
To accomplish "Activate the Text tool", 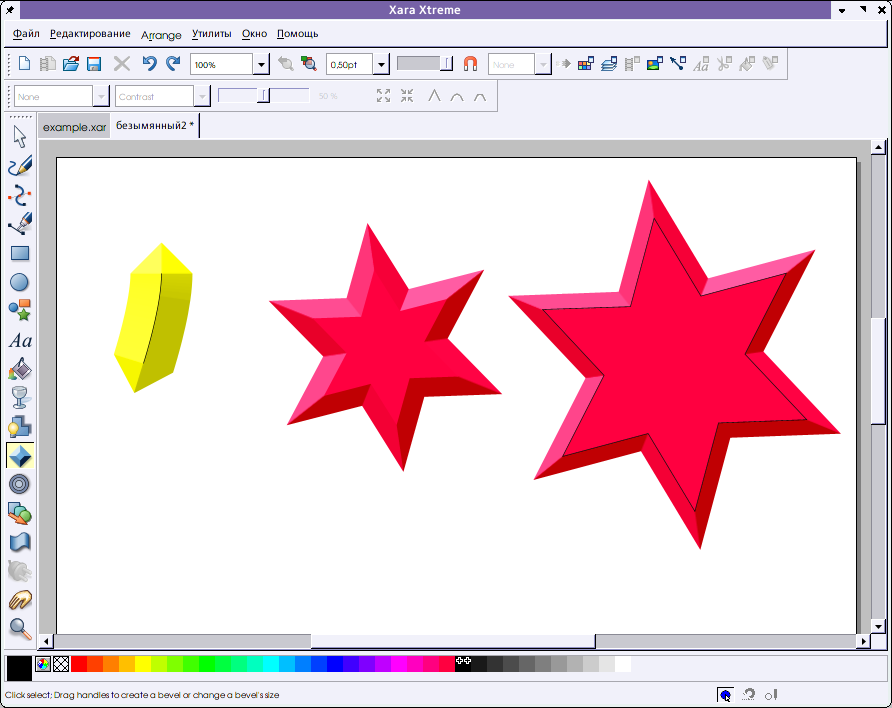I will click(x=20, y=341).
